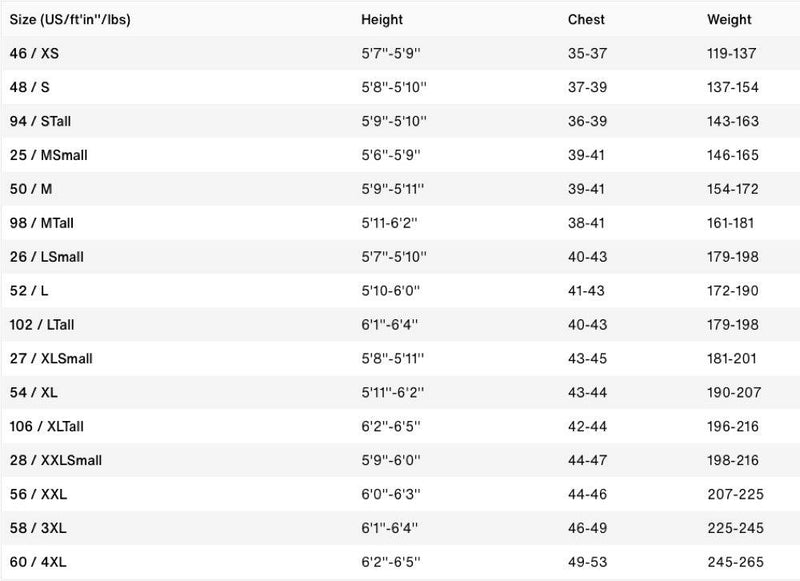Select the 50 / M size label
800x581 pixels.
pyautogui.click(x=30, y=189)
